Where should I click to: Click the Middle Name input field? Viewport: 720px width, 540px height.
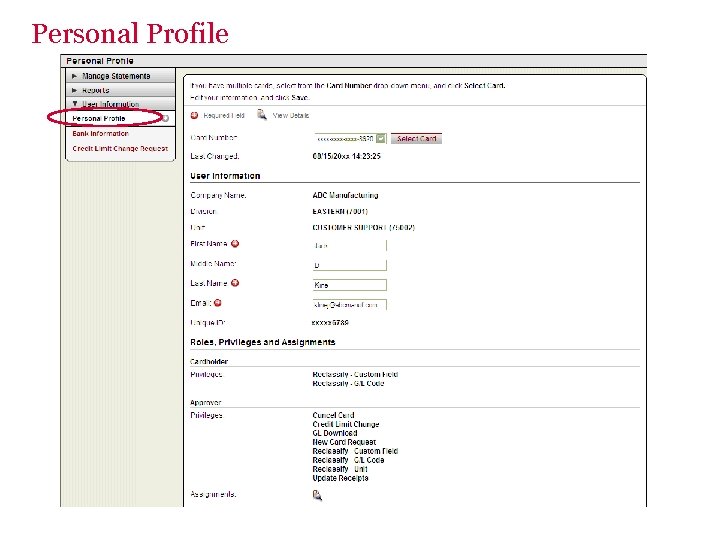349,265
